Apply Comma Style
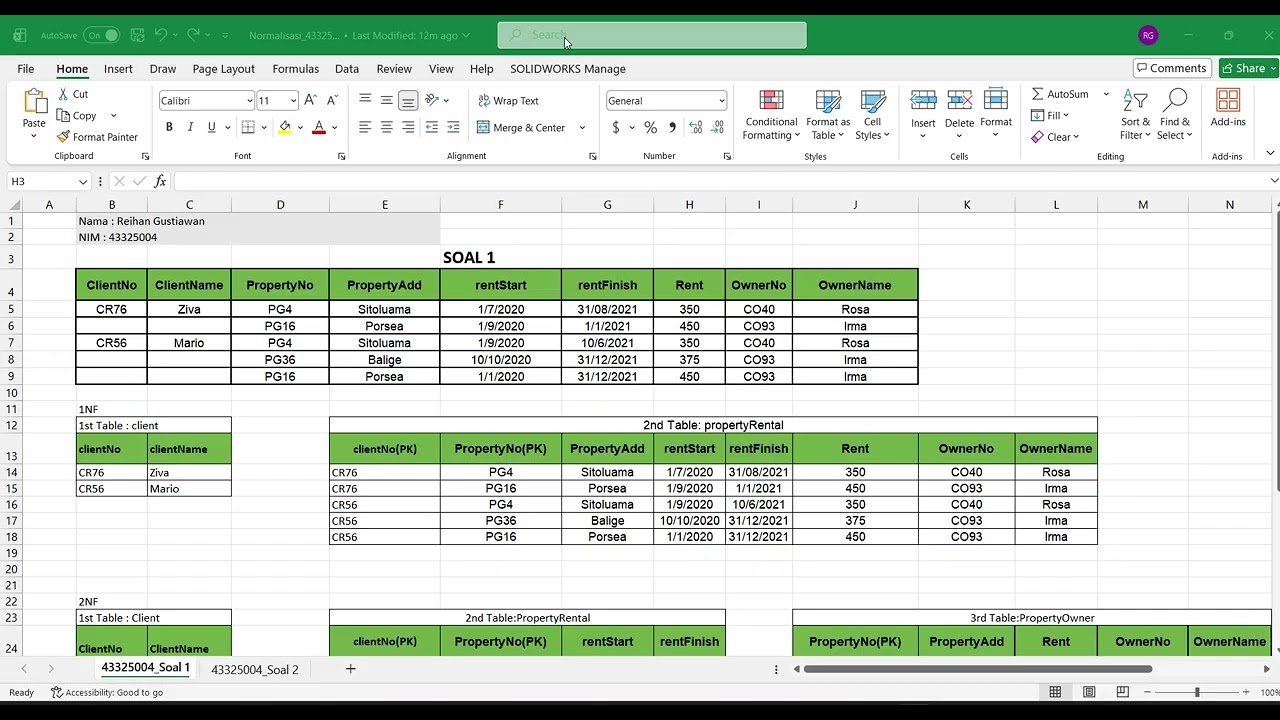Image resolution: width=1280 pixels, height=720 pixels. tap(672, 127)
